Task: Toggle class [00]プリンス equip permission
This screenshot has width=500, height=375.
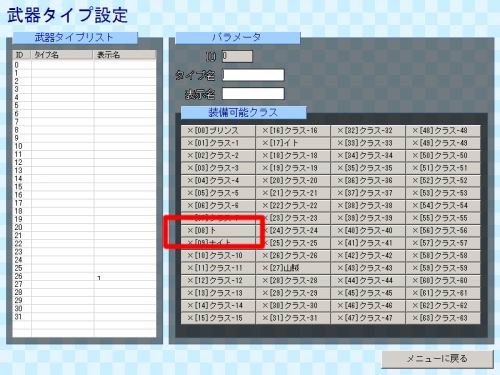Action: [x=218, y=131]
